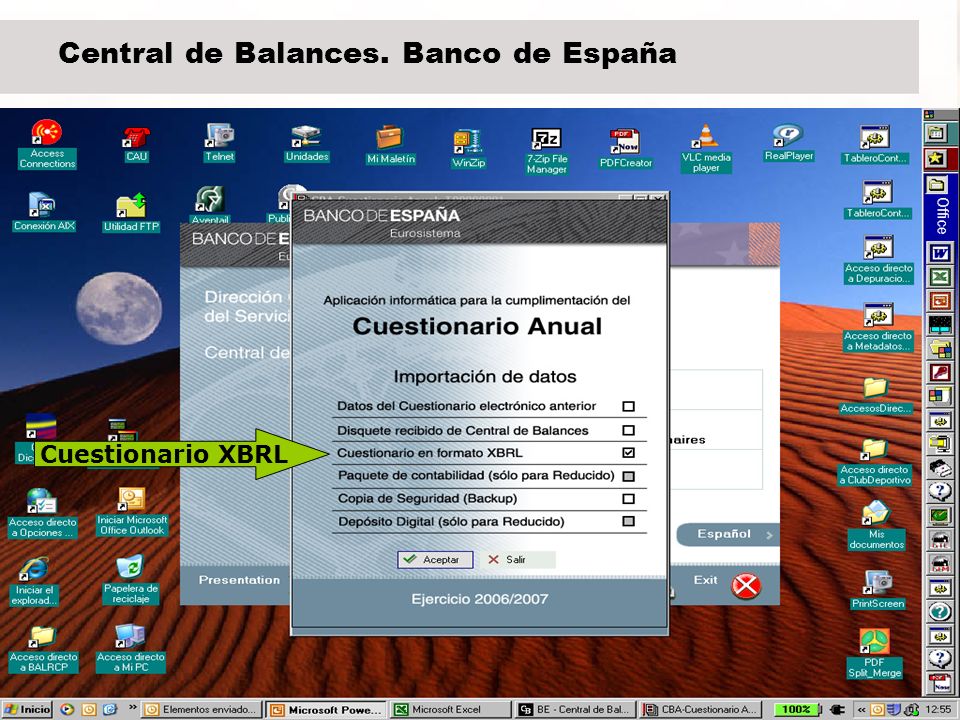Expand the quick launch chevron on the taskbar

click(x=132, y=708)
